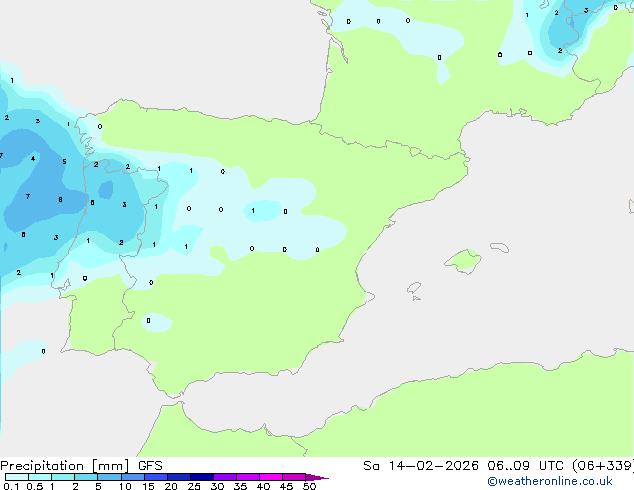Screen dimensions: 634x490
Task: Click the 15–20 mm legend swatch
Action: point(155,477)
